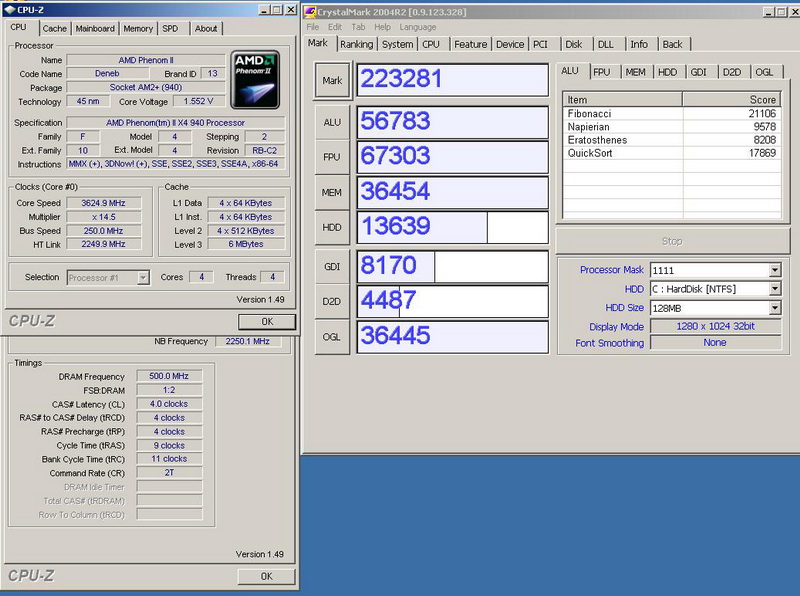Viewport: 800px width, 596px height.
Task: Click OK in the front CPU-Z window
Action: coord(267,321)
